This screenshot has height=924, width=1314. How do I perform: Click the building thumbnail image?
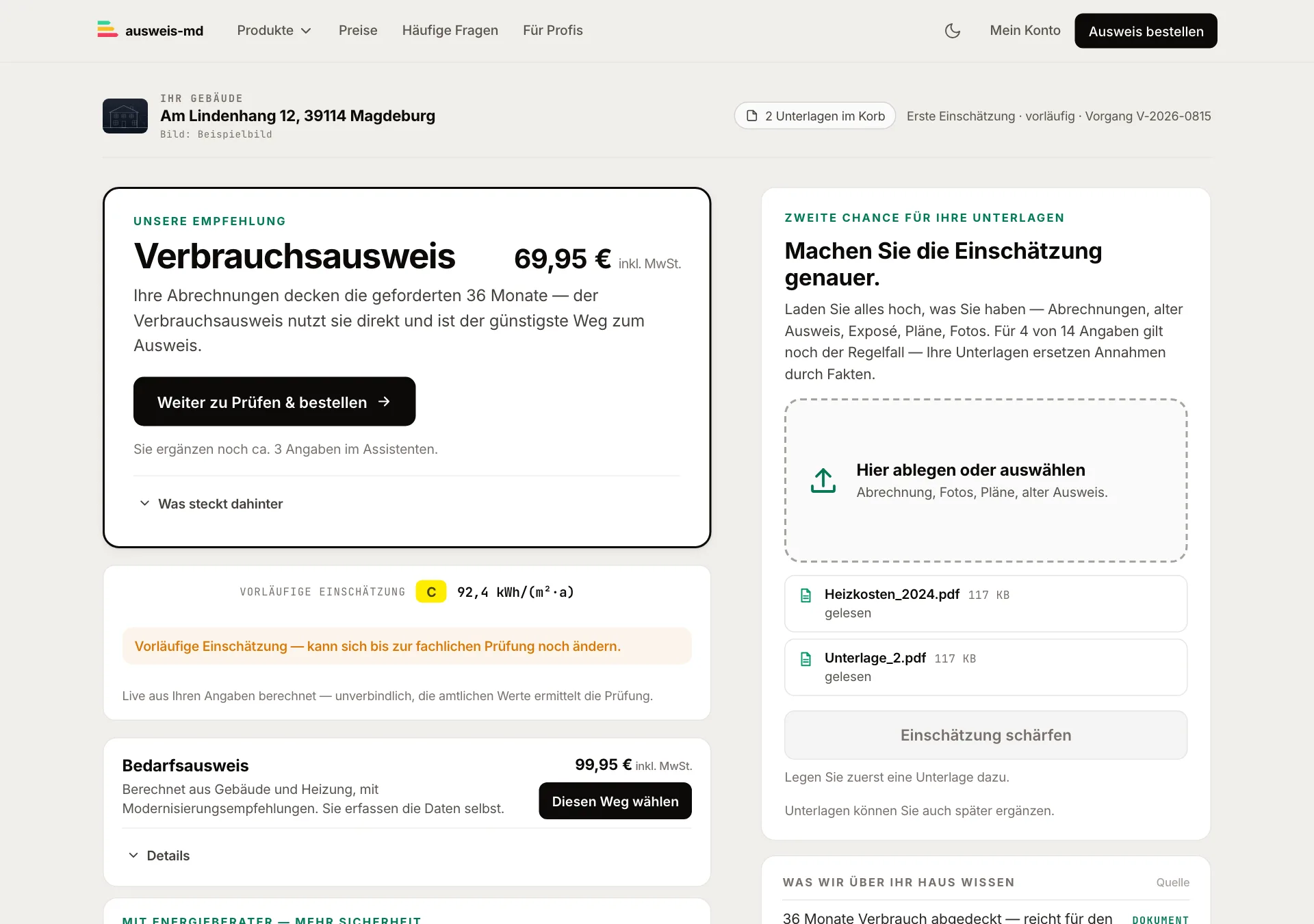pos(125,116)
